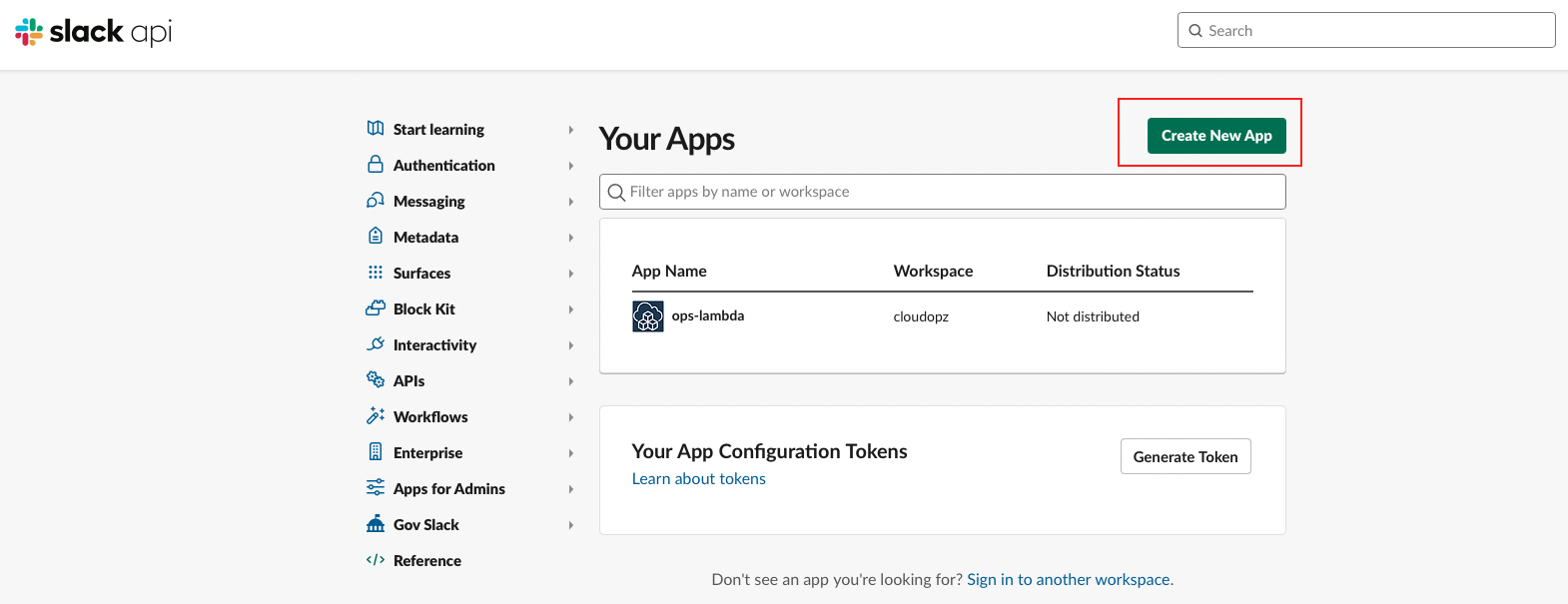Follow Sign in to another workspace link
The image size is (1568, 604).
(x=1069, y=579)
